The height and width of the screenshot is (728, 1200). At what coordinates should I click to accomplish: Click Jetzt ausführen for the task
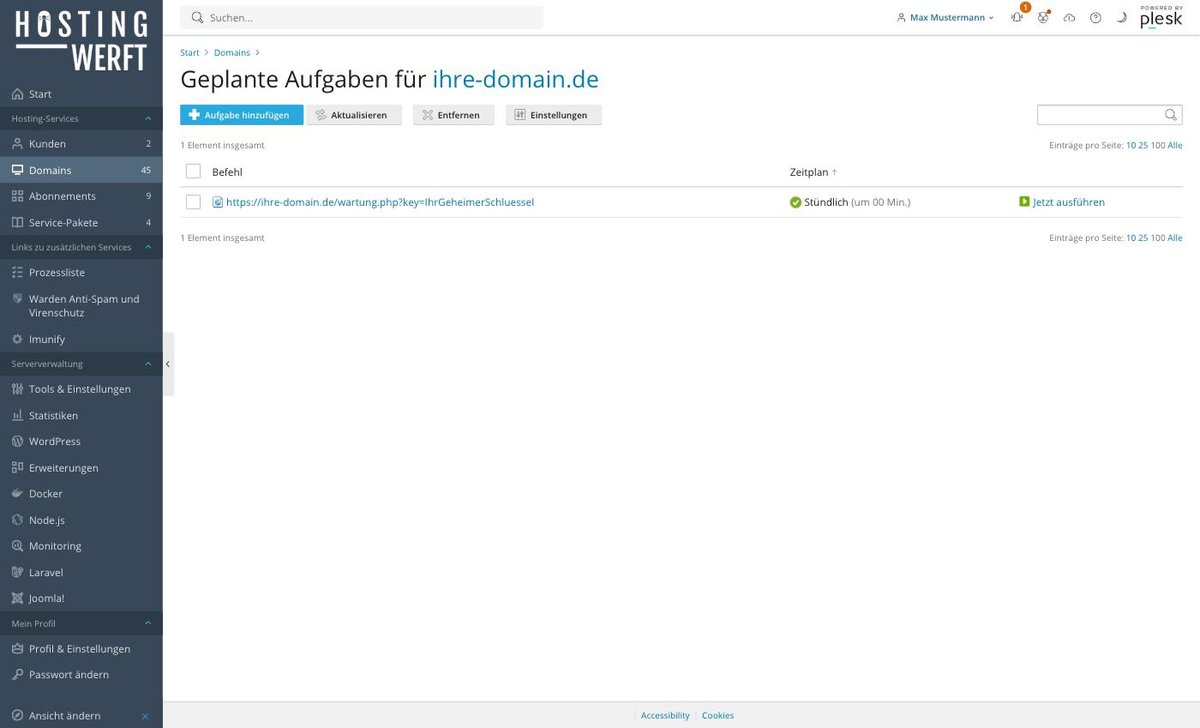click(x=1062, y=202)
